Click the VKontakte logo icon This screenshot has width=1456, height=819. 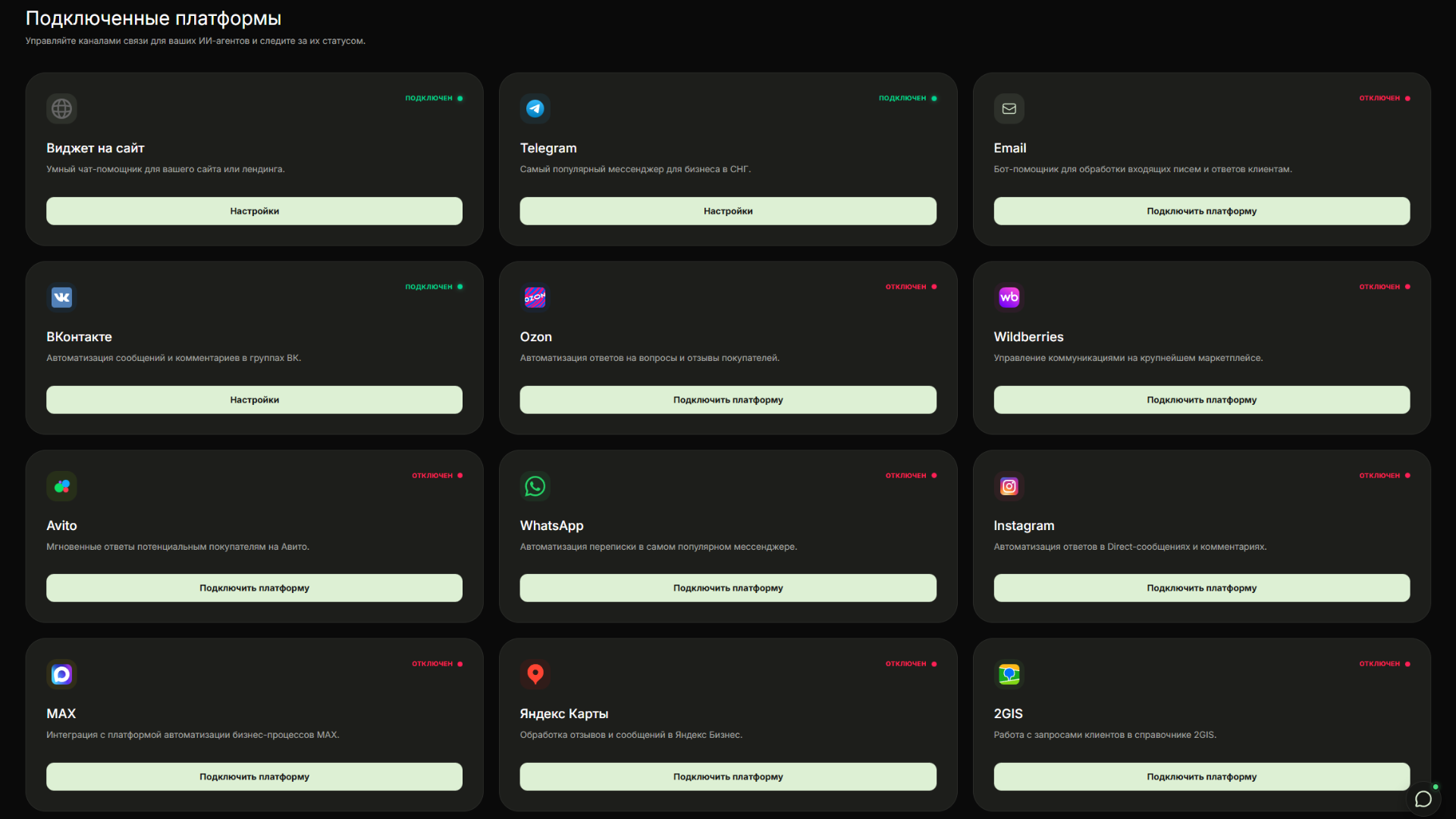61,297
